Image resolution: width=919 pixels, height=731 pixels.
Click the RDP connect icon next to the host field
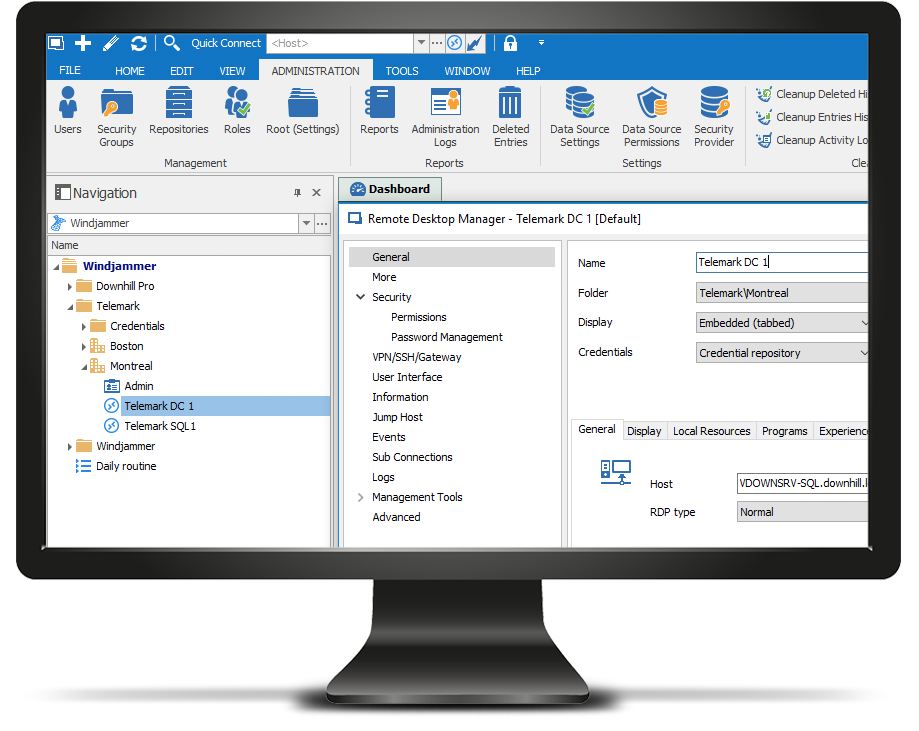tap(454, 43)
